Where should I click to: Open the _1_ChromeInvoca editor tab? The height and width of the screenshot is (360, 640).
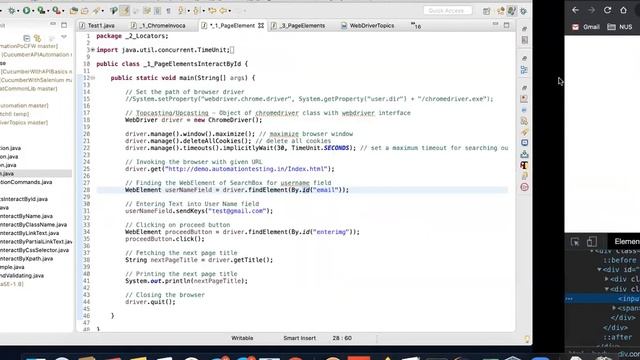click(x=158, y=26)
